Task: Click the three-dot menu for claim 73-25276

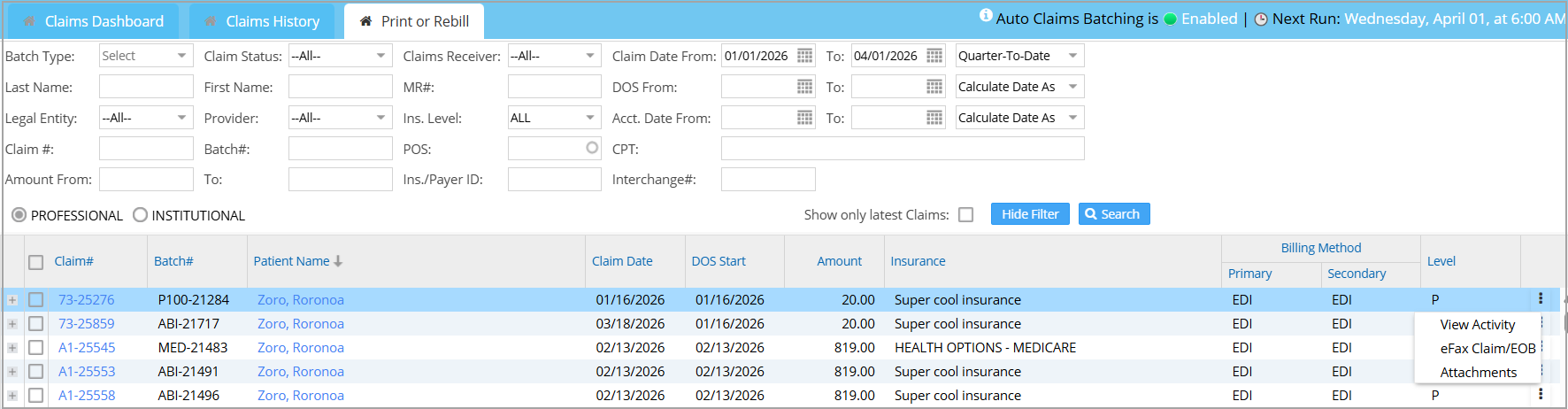Action: (1541, 298)
